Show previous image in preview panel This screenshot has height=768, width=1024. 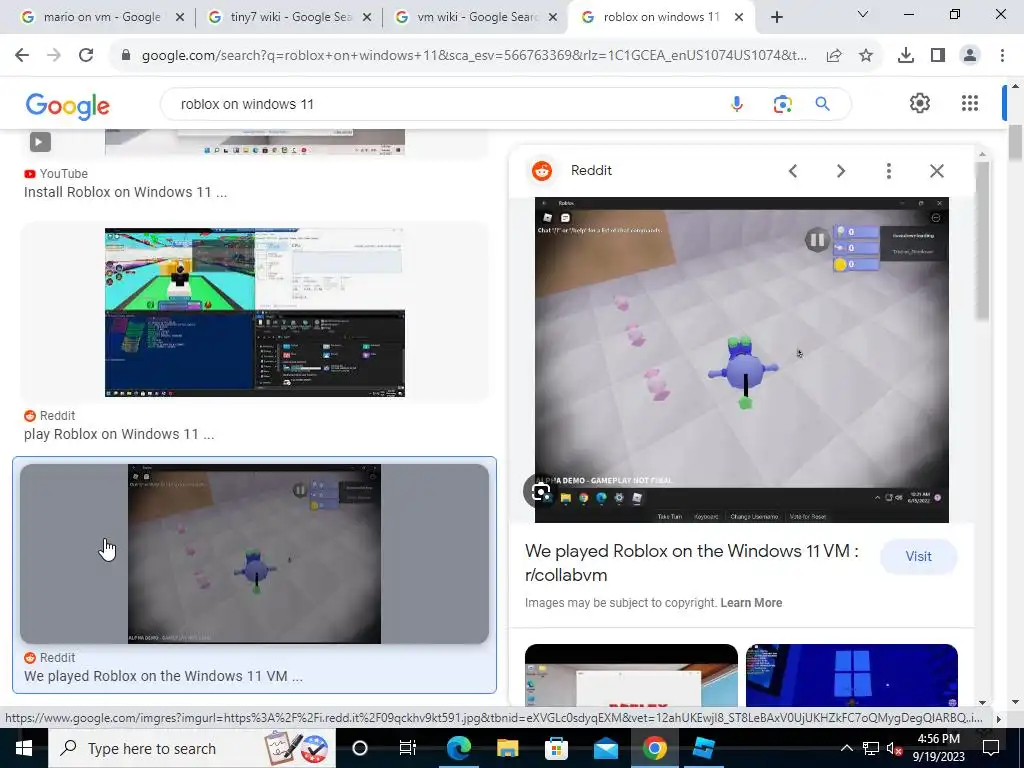(793, 171)
